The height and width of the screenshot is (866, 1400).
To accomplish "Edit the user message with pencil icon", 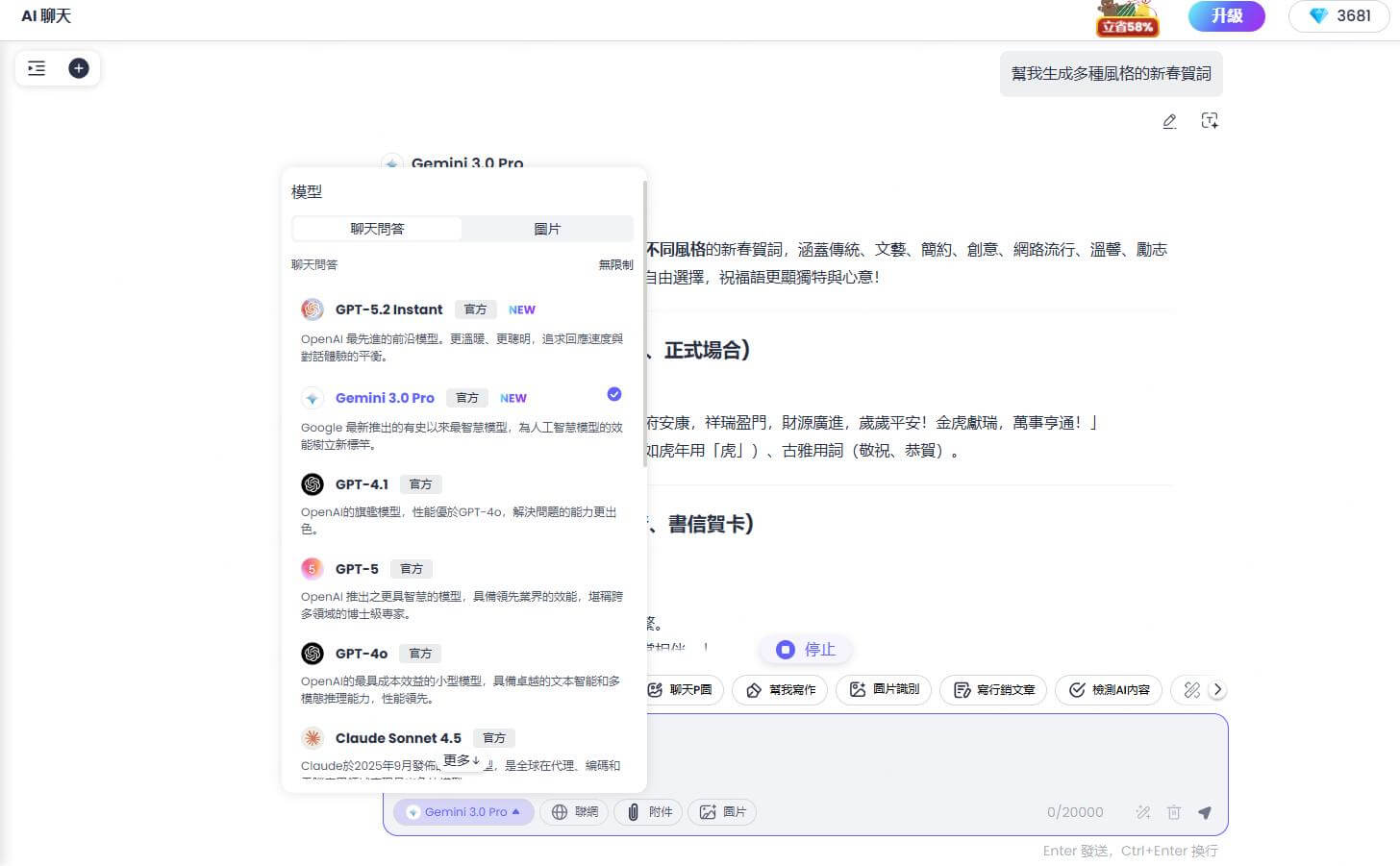I will pos(1169,121).
